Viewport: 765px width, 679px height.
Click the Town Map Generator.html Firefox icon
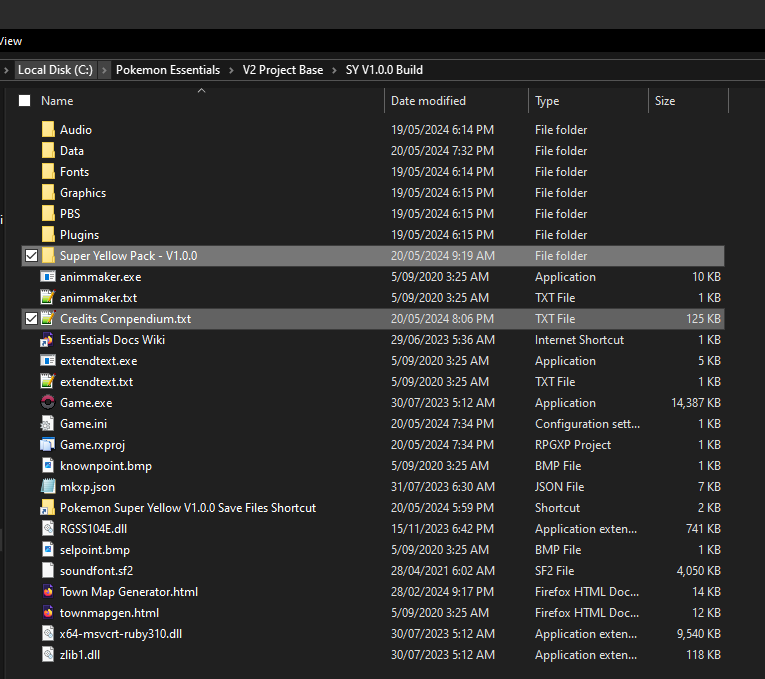coord(48,592)
